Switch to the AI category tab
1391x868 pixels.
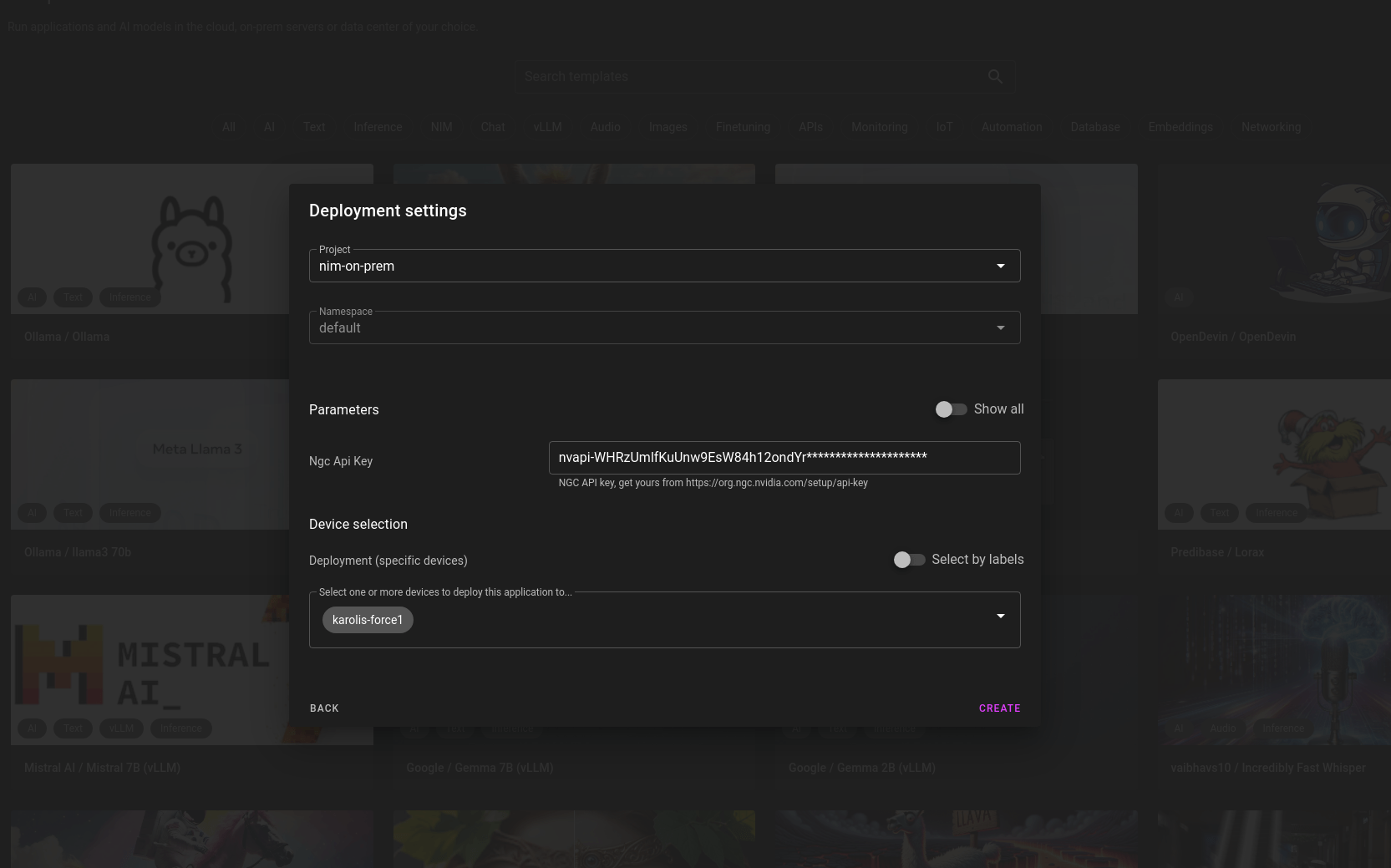click(269, 127)
